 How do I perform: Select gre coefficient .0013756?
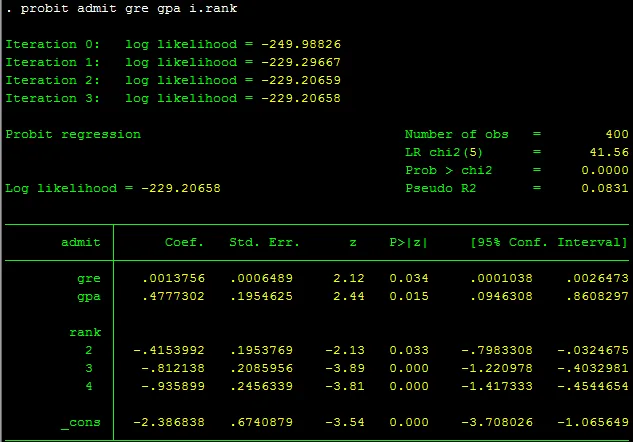point(174,278)
